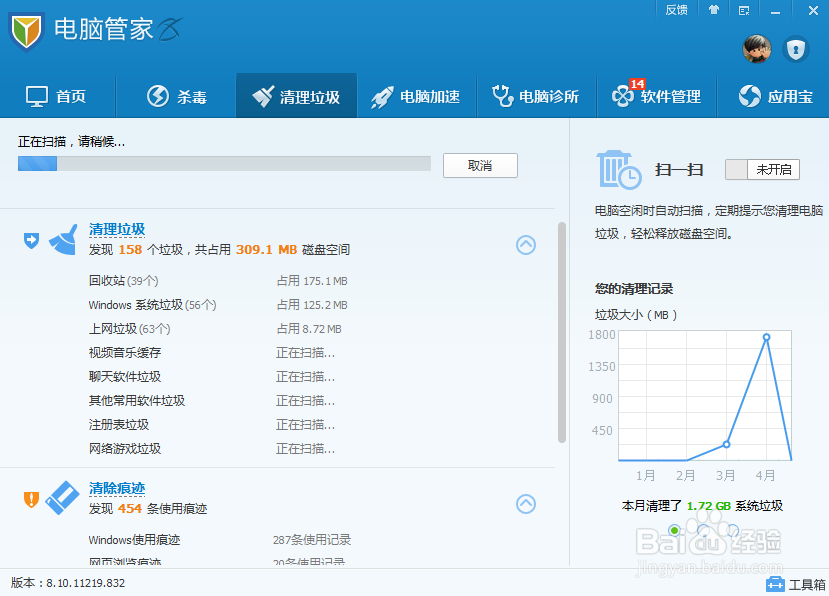Click the account protection shield-lock icon
Screen dimensions: 829x596
[x=796, y=50]
